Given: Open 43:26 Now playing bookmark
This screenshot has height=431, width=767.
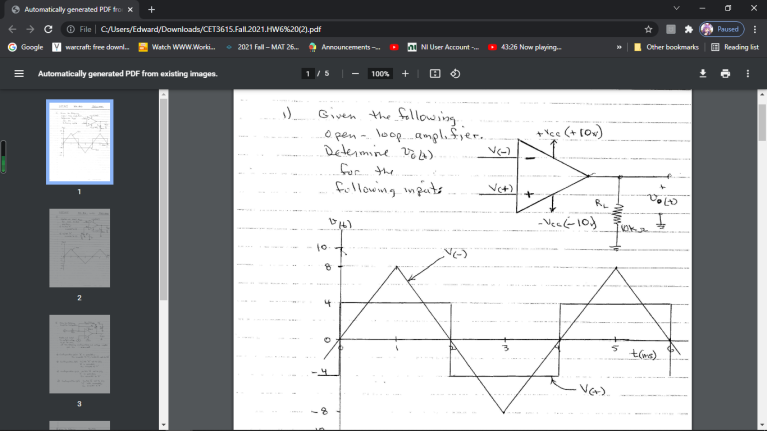Looking at the screenshot, I should pyautogui.click(x=525, y=47).
